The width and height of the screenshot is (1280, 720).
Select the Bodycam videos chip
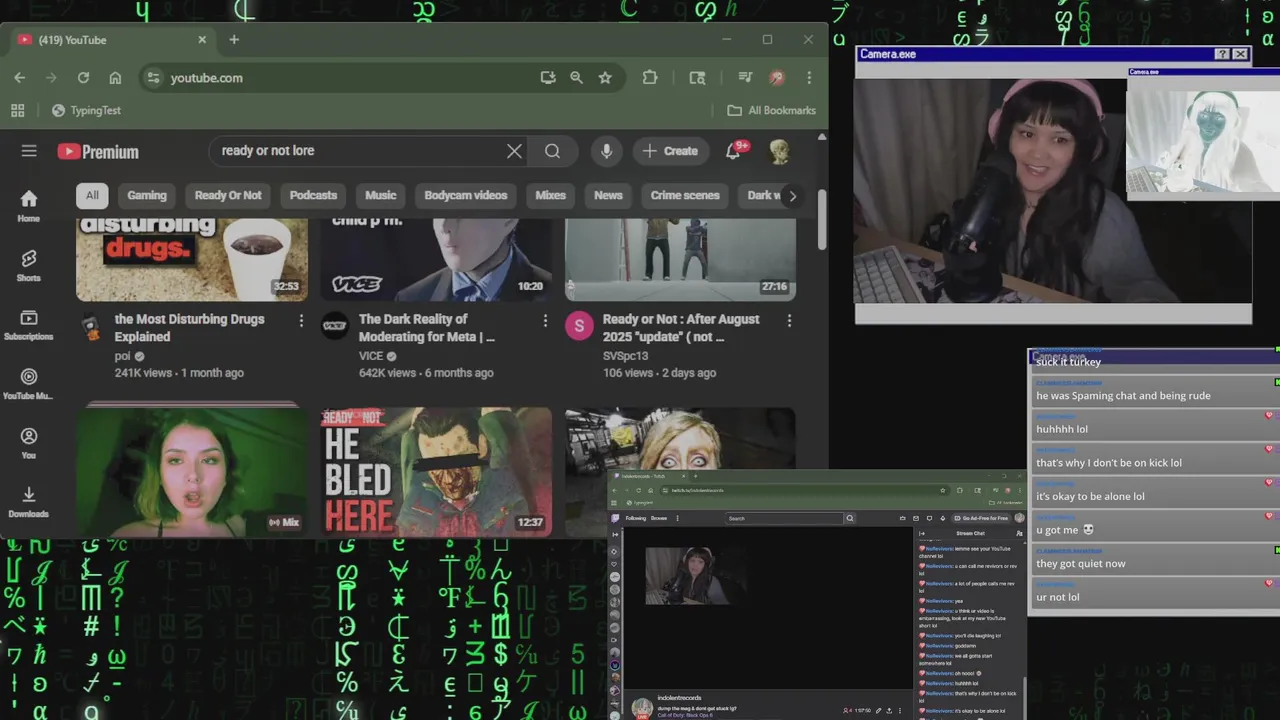465,195
